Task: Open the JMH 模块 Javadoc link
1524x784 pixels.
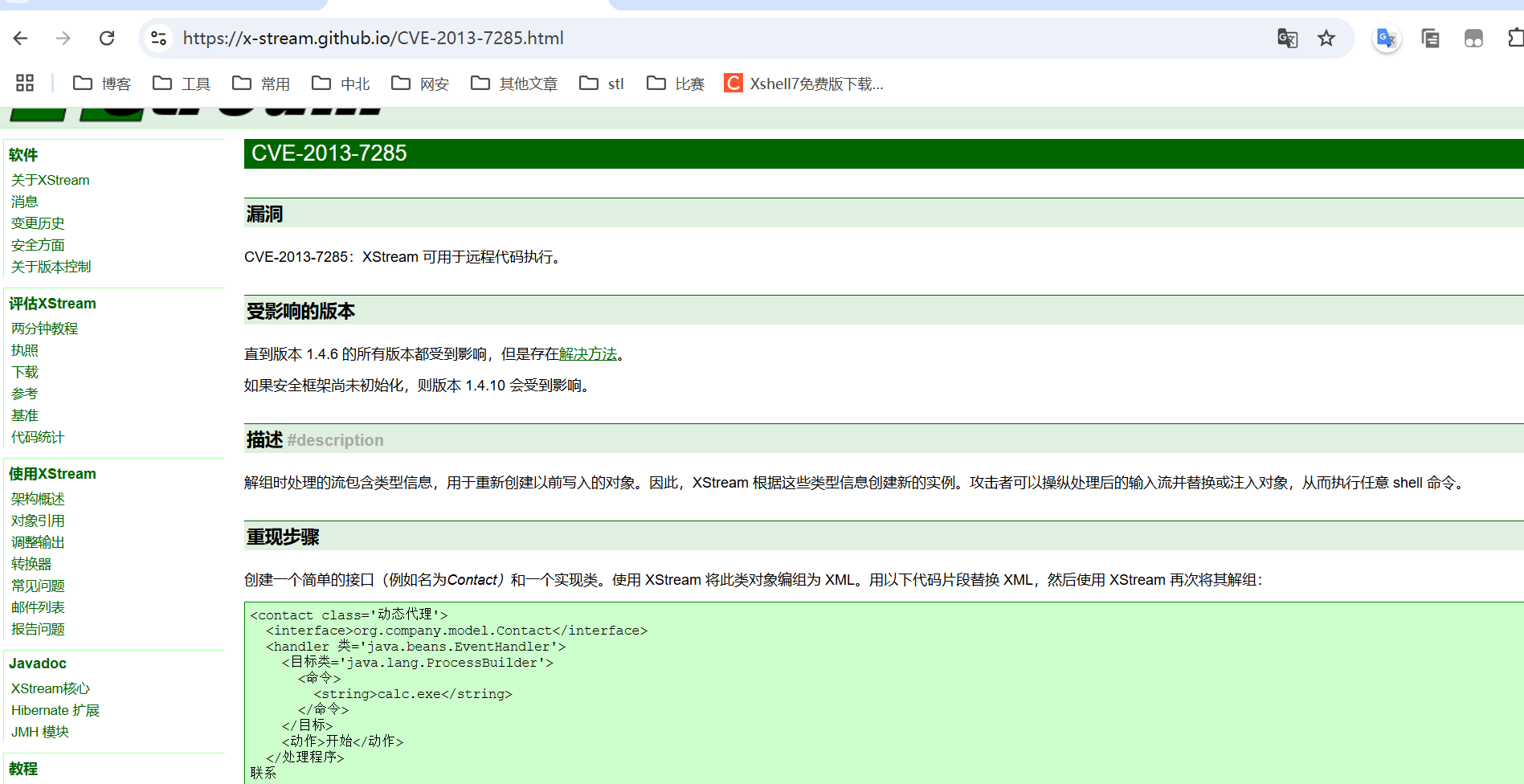Action: point(40,732)
